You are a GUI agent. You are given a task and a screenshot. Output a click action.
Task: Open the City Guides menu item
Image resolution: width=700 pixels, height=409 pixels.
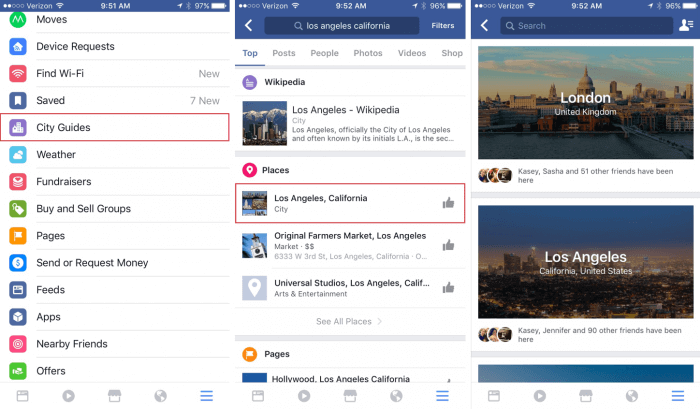(x=115, y=128)
